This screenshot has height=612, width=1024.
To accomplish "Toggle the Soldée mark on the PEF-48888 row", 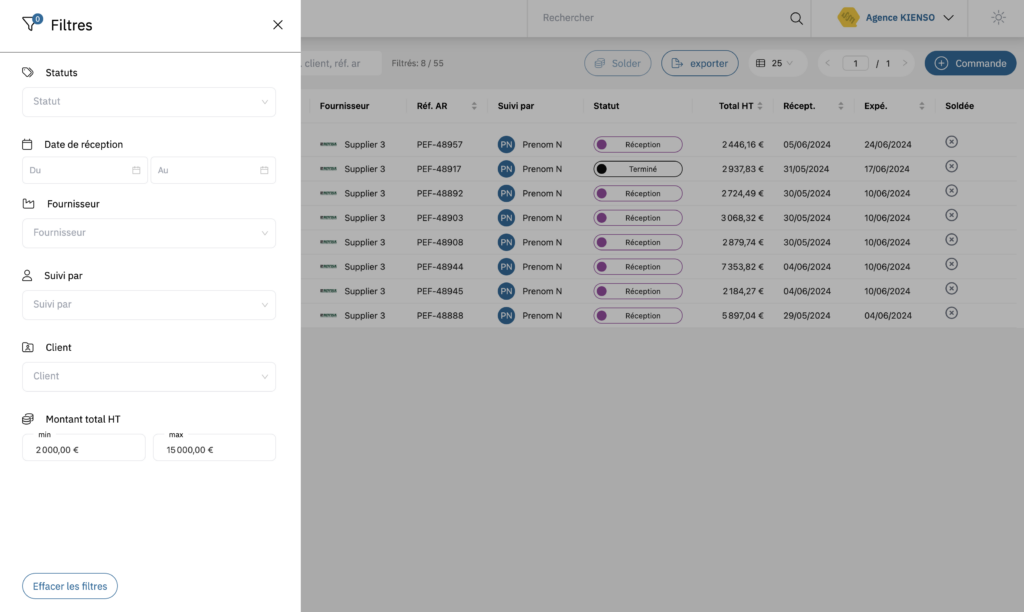I will [951, 312].
